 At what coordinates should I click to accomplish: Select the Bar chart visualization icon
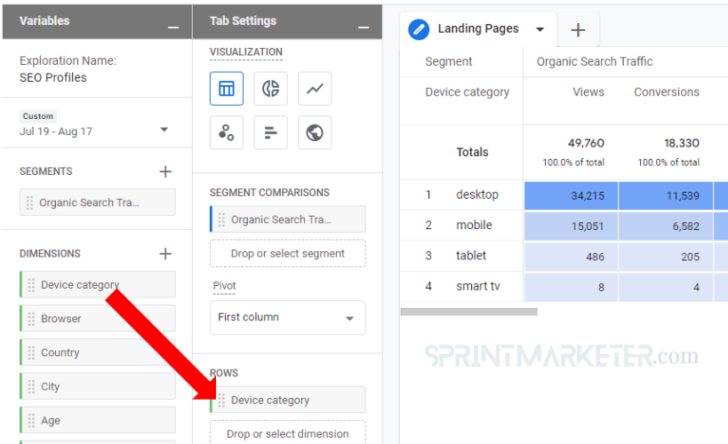pos(270,132)
